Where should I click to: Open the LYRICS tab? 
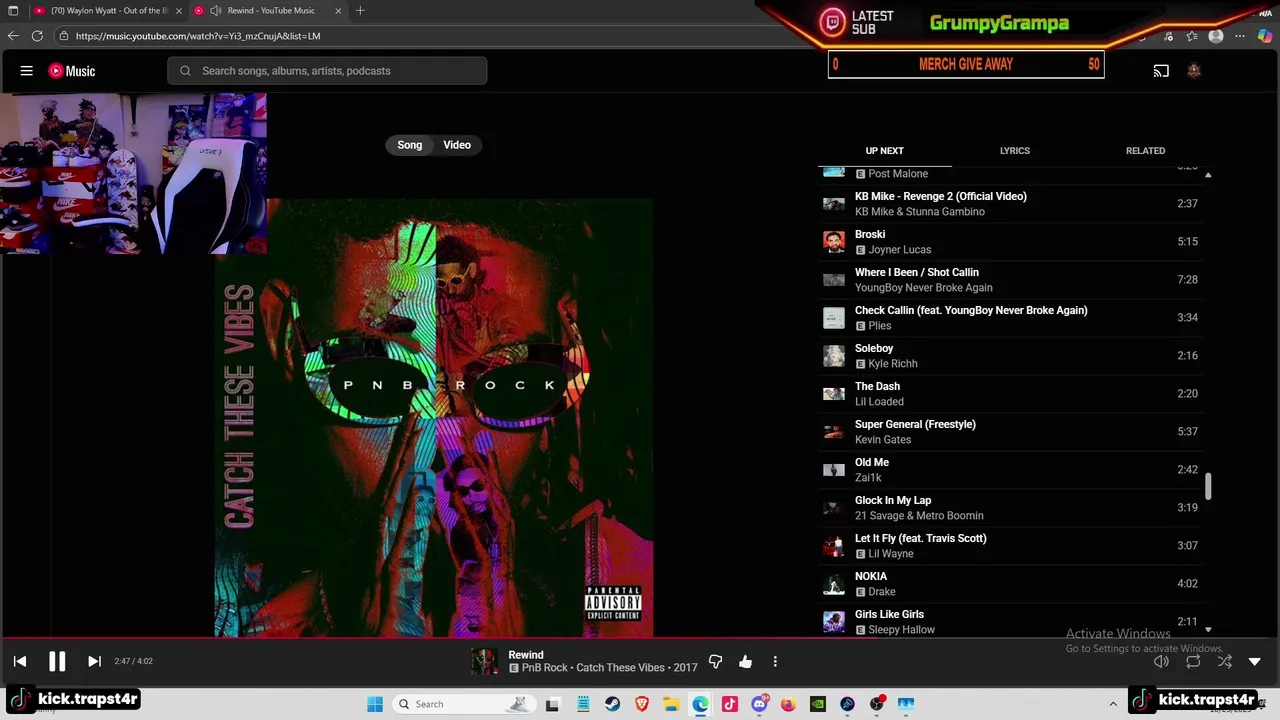tap(1014, 151)
